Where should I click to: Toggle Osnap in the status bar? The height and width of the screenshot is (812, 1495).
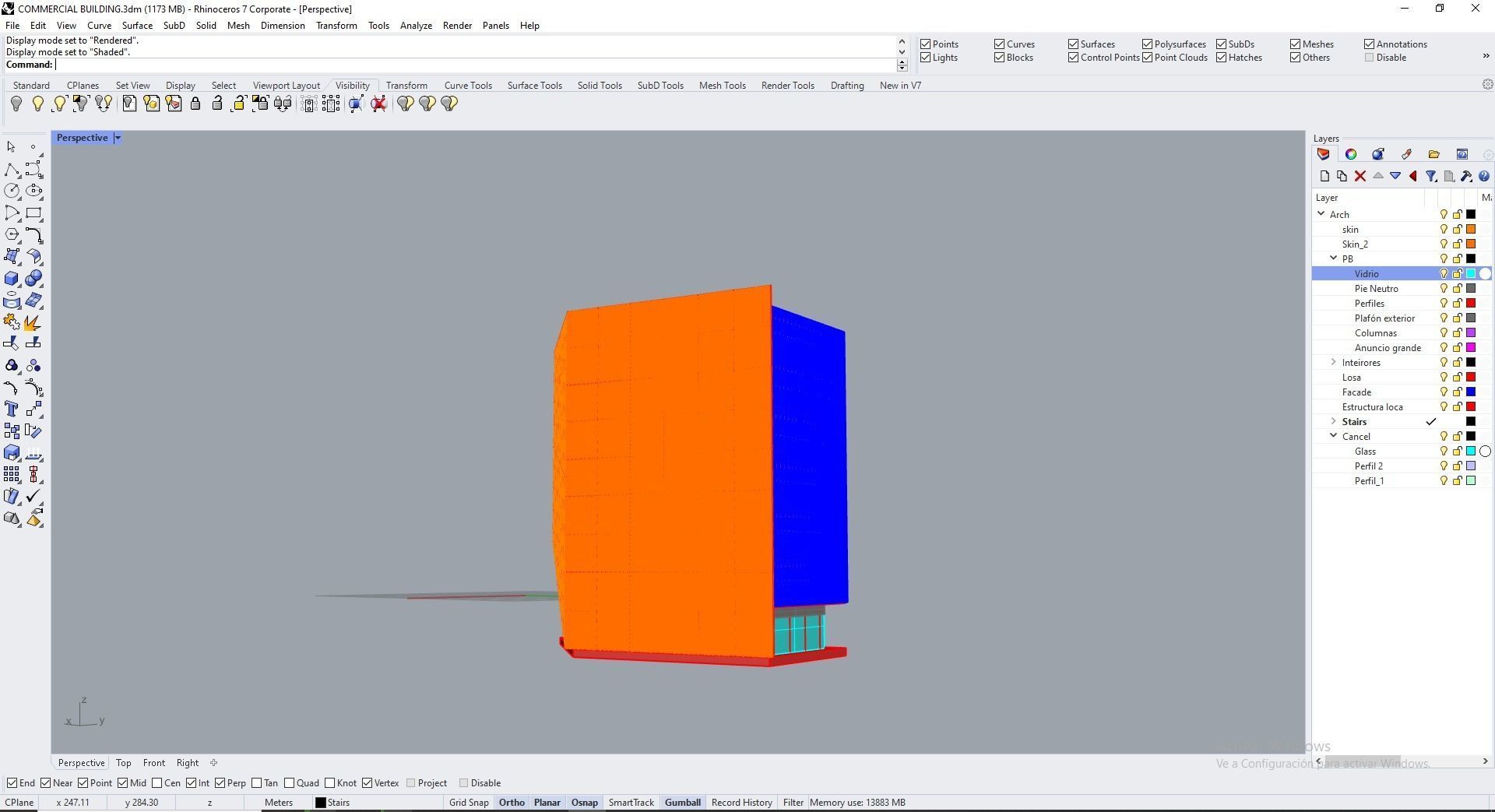tap(585, 803)
